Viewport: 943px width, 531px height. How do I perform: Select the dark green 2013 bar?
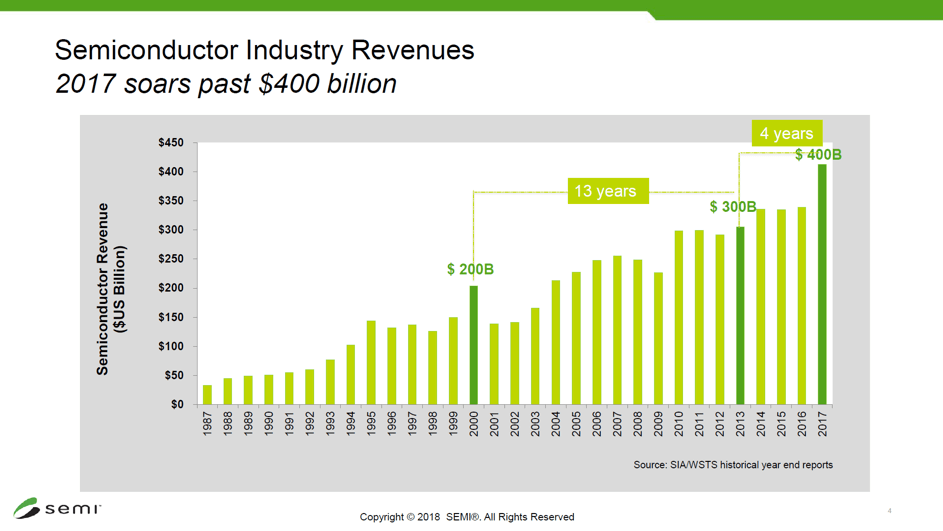click(x=740, y=315)
